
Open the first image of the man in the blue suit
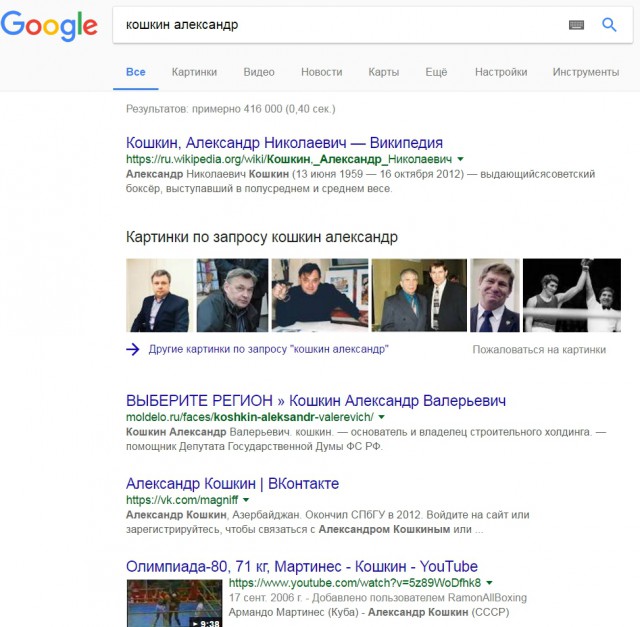pyautogui.click(x=160, y=295)
